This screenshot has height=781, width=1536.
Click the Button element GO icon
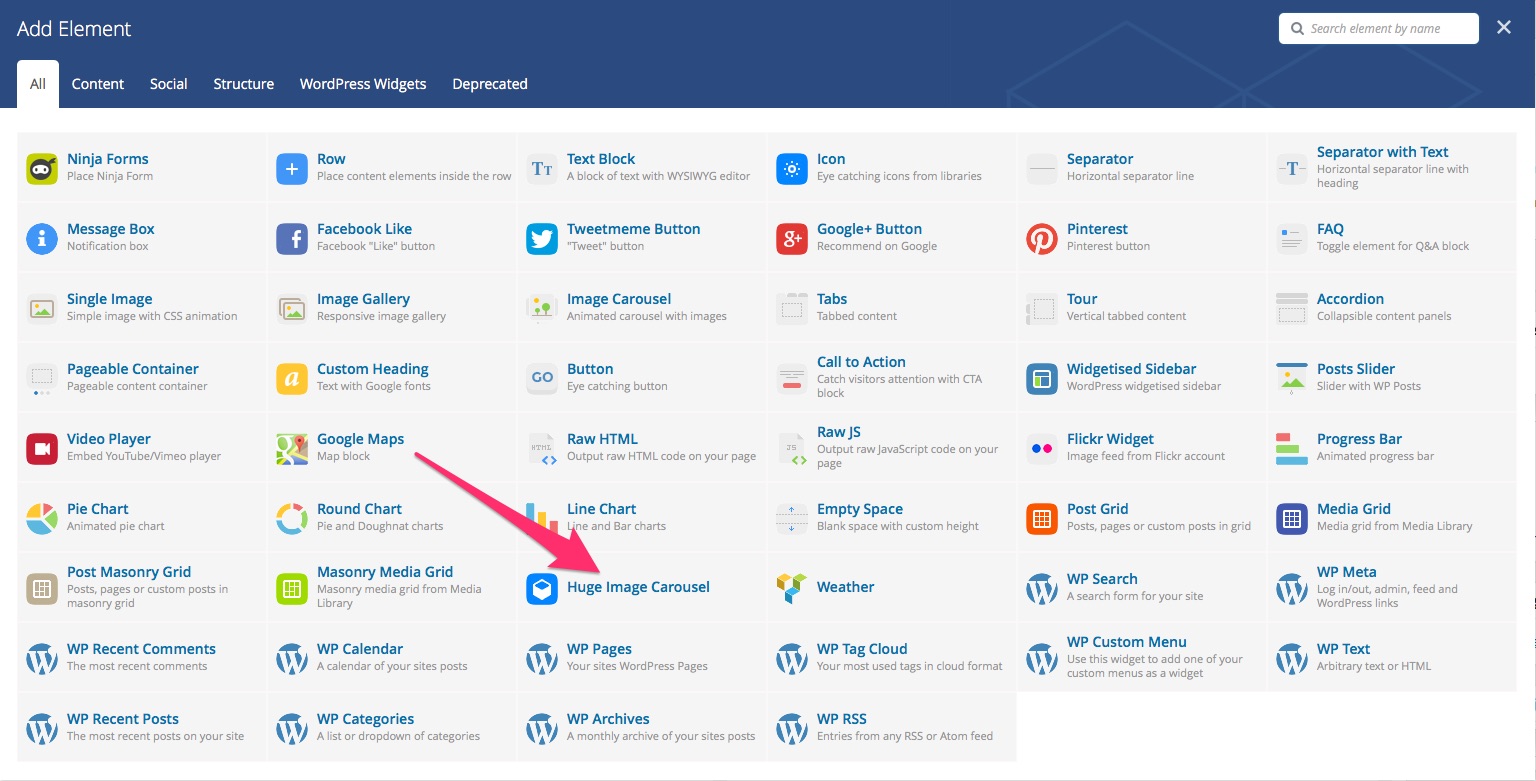click(x=542, y=379)
